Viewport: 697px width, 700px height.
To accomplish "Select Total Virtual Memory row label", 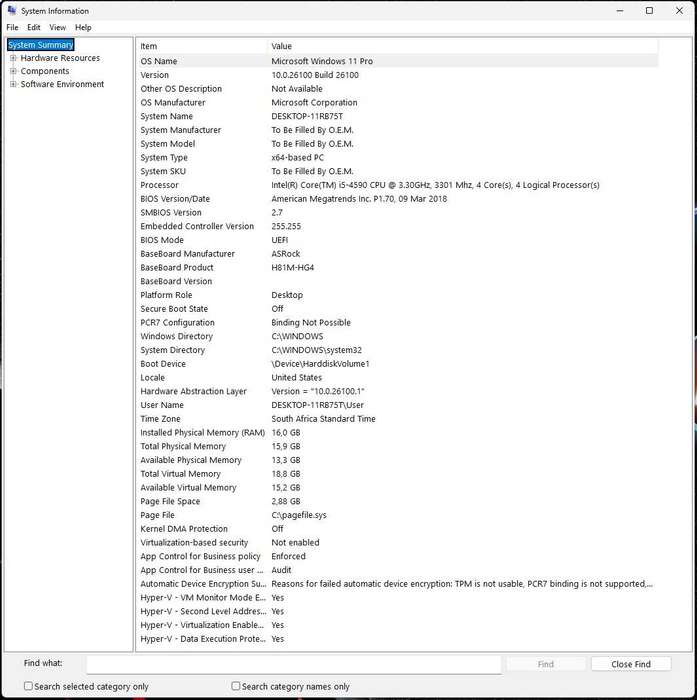I will (x=180, y=474).
